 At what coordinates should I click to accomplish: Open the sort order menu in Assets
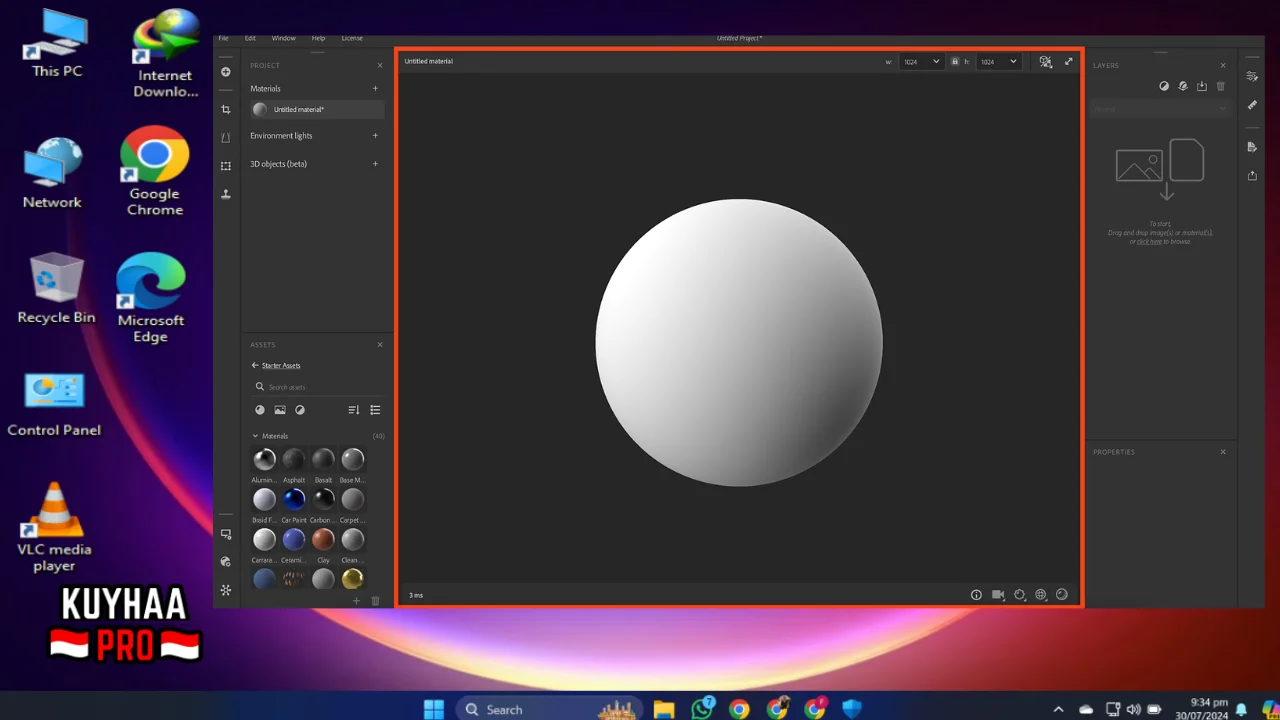(x=353, y=410)
